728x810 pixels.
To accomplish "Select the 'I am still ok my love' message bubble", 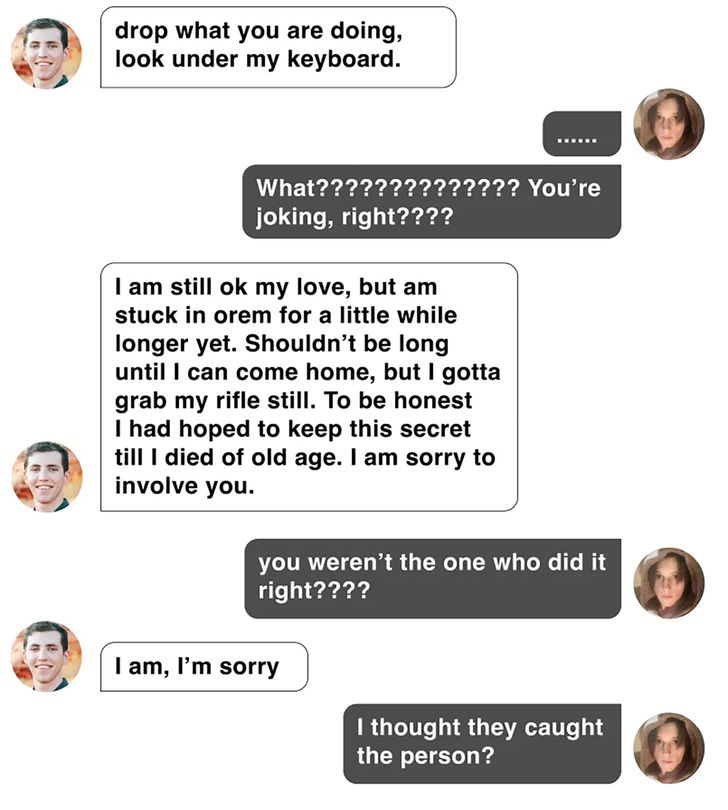I will 309,387.
